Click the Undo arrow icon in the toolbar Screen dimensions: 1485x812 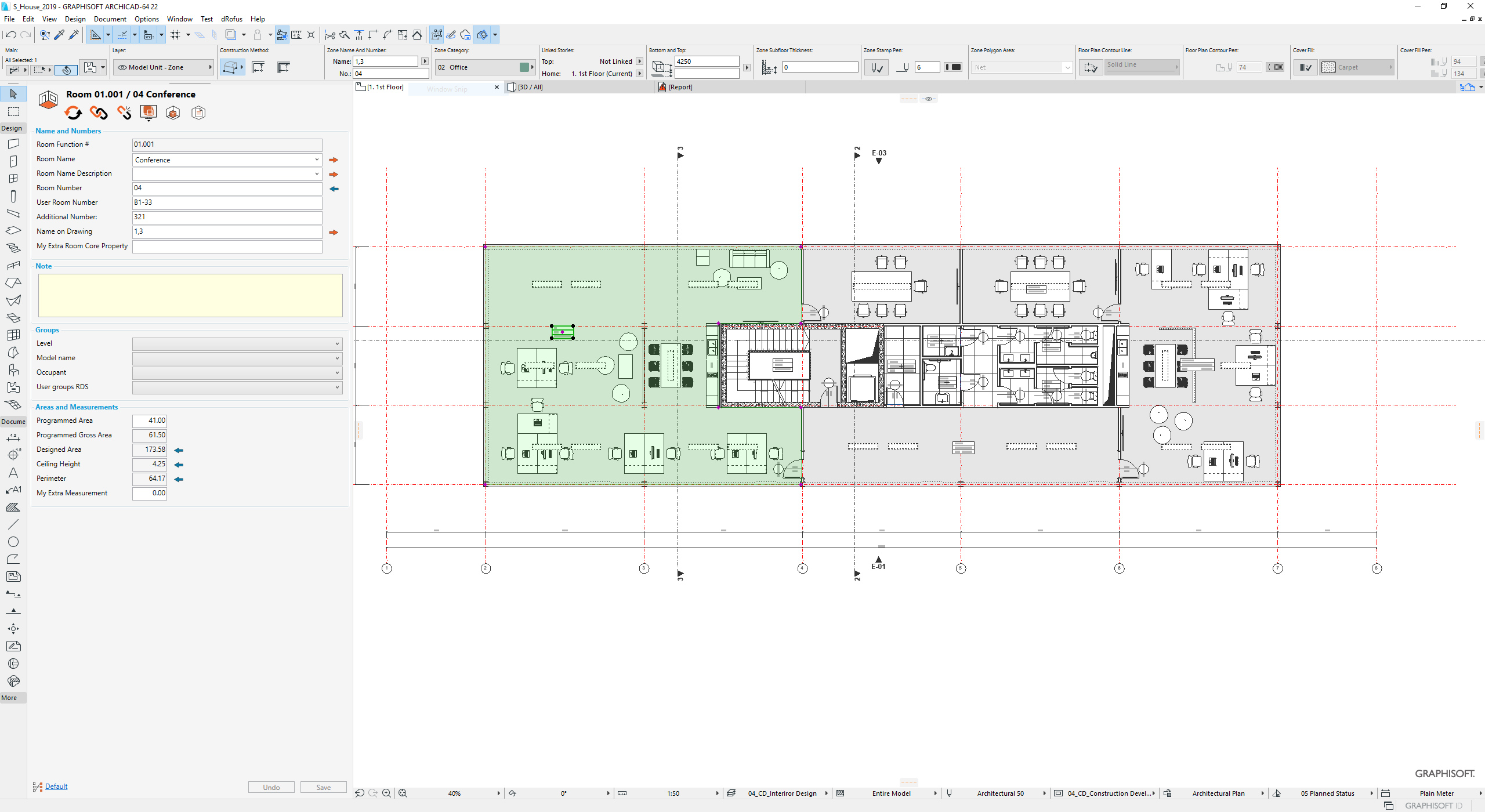coord(10,35)
